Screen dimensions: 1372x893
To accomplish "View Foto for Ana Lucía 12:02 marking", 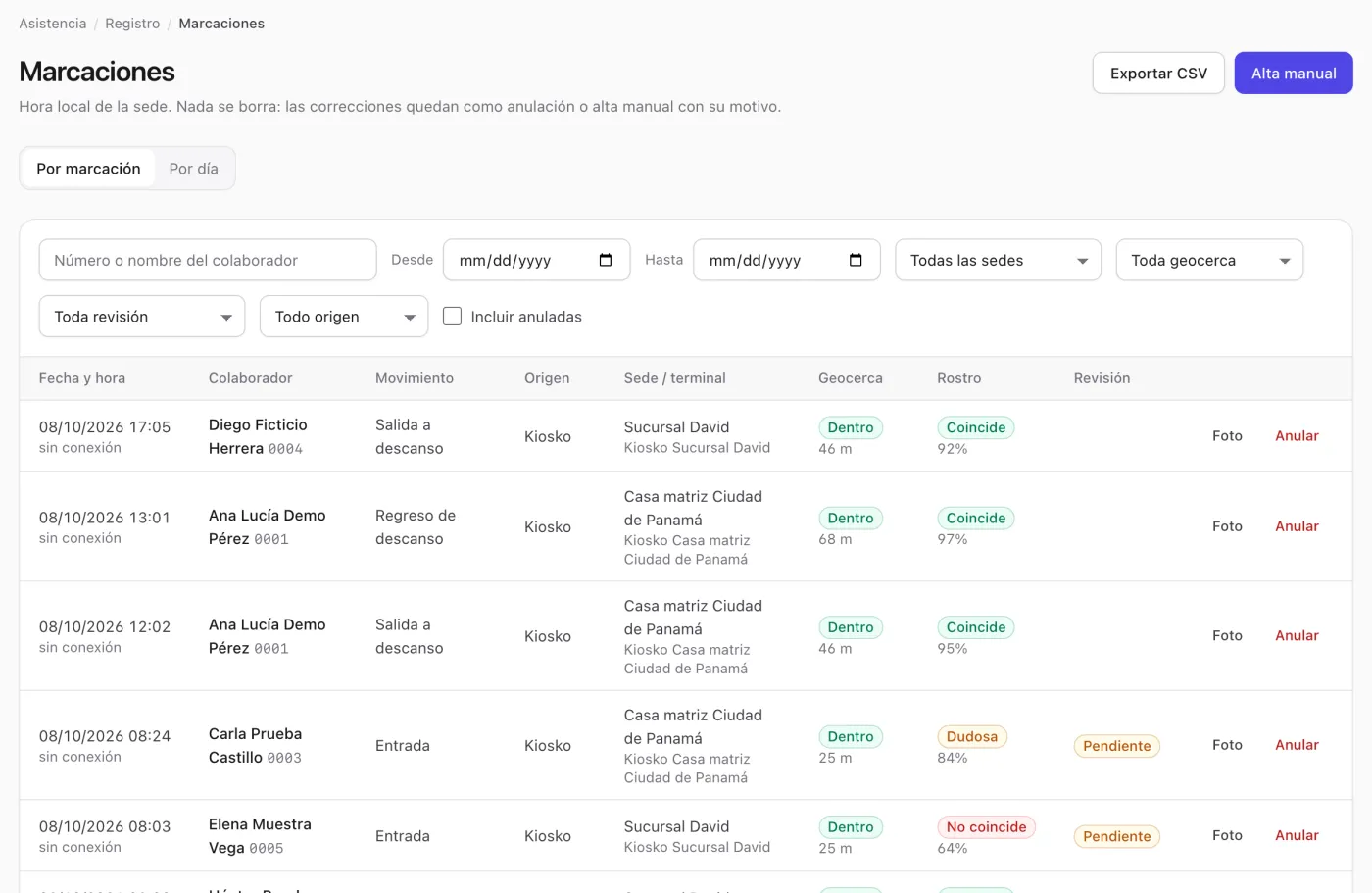I will click(1227, 636).
